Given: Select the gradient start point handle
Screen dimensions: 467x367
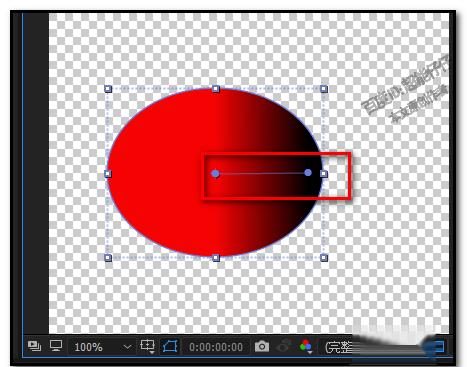Looking at the screenshot, I should point(215,173).
